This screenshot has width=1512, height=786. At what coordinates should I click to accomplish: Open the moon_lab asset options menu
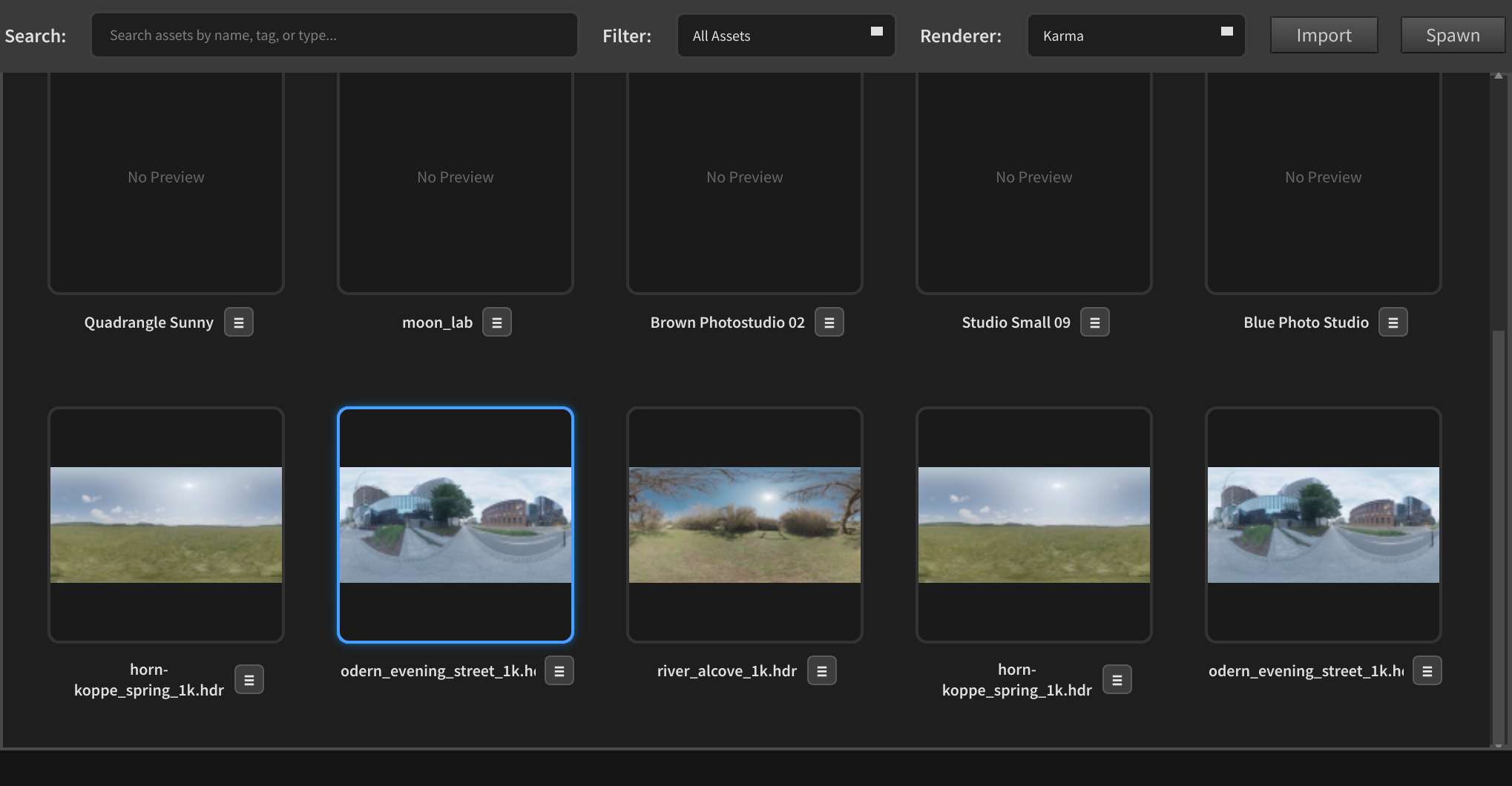coord(496,322)
